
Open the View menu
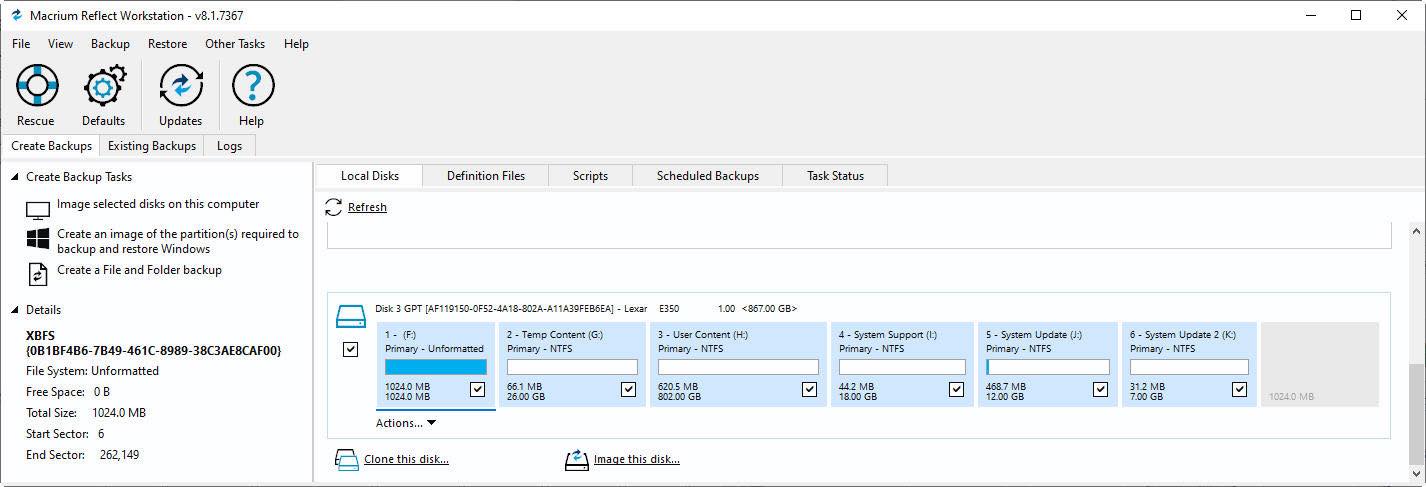tap(60, 44)
